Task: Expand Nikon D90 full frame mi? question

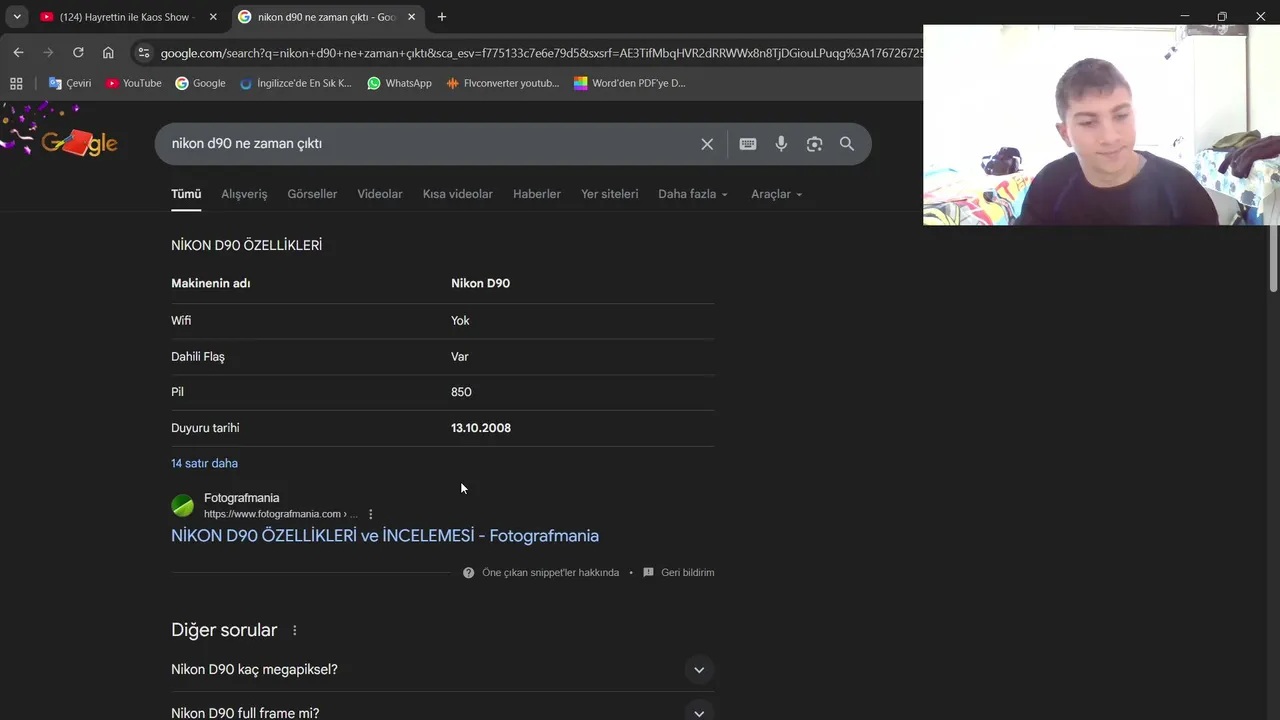Action: (443, 710)
